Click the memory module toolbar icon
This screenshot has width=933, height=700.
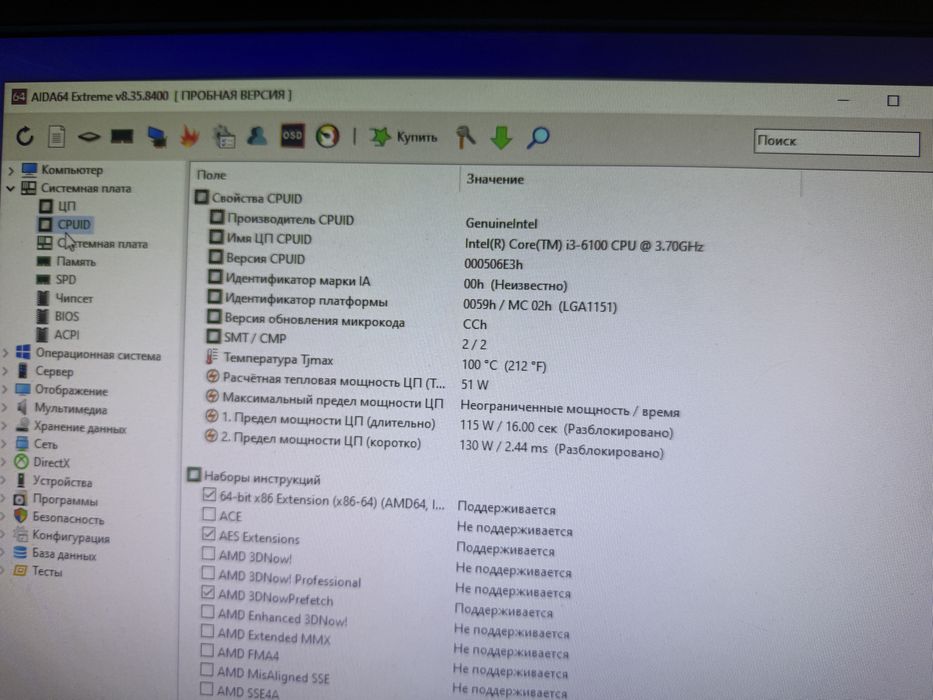pos(122,137)
